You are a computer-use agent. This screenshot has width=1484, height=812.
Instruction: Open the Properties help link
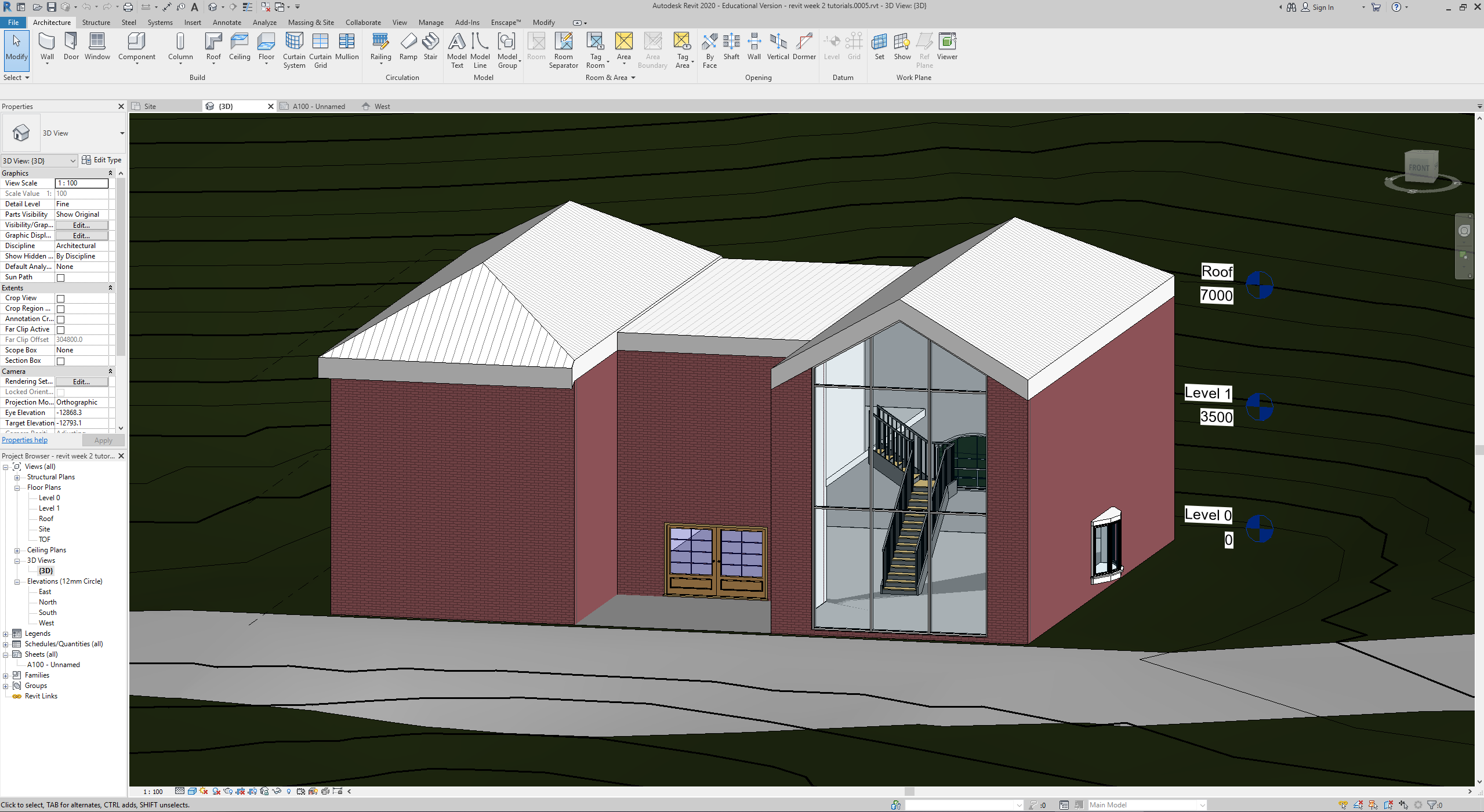24,440
